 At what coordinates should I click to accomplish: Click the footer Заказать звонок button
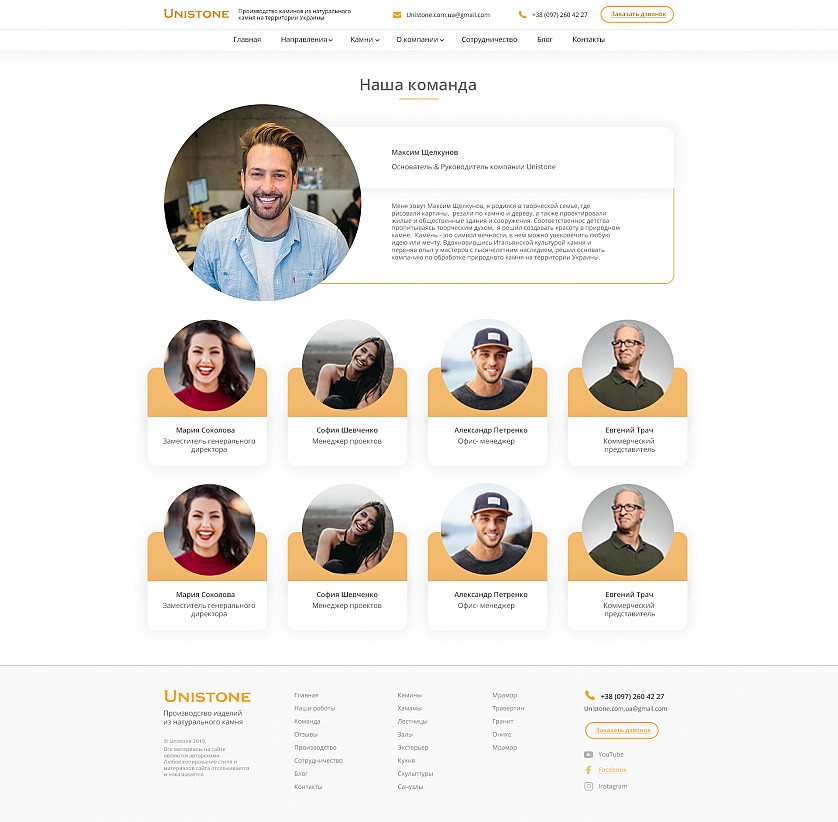622,730
